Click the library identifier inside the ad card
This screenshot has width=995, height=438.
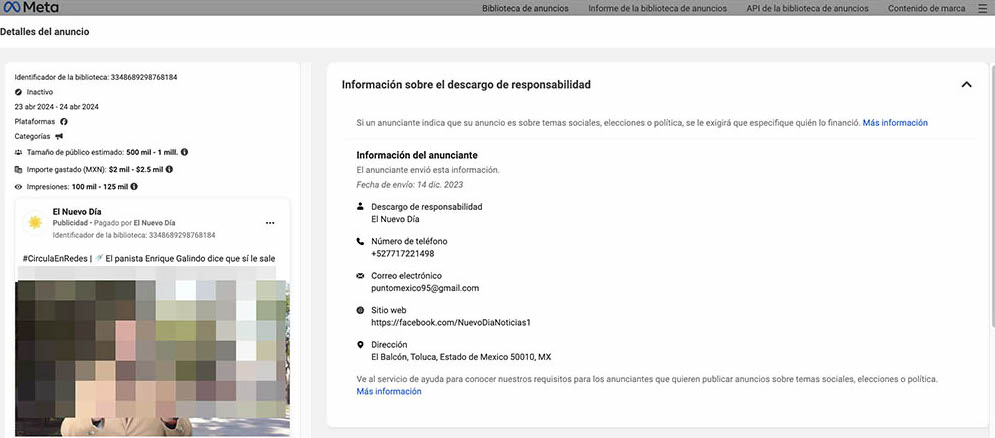point(134,235)
